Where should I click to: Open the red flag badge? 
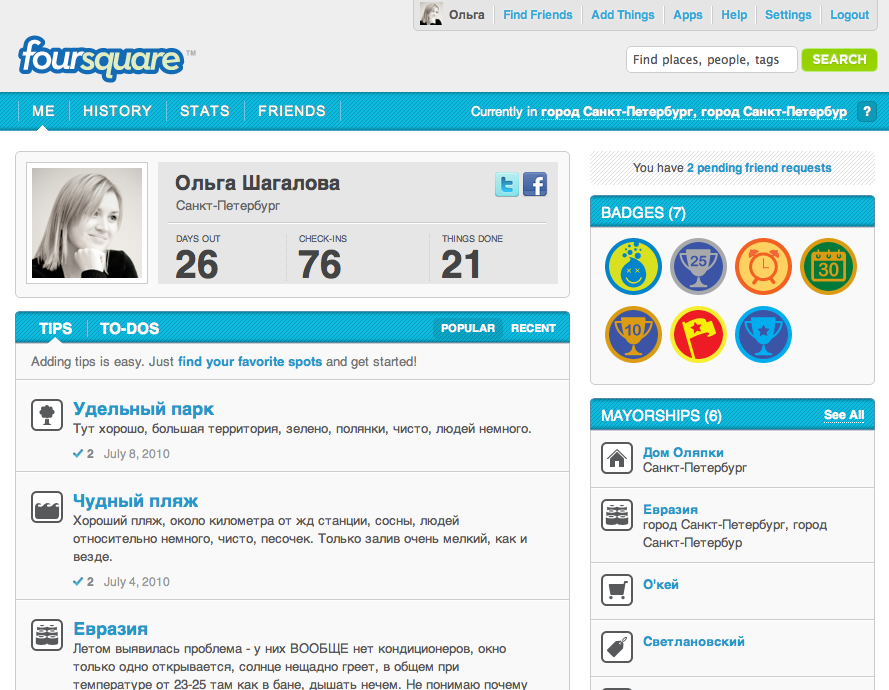point(698,335)
